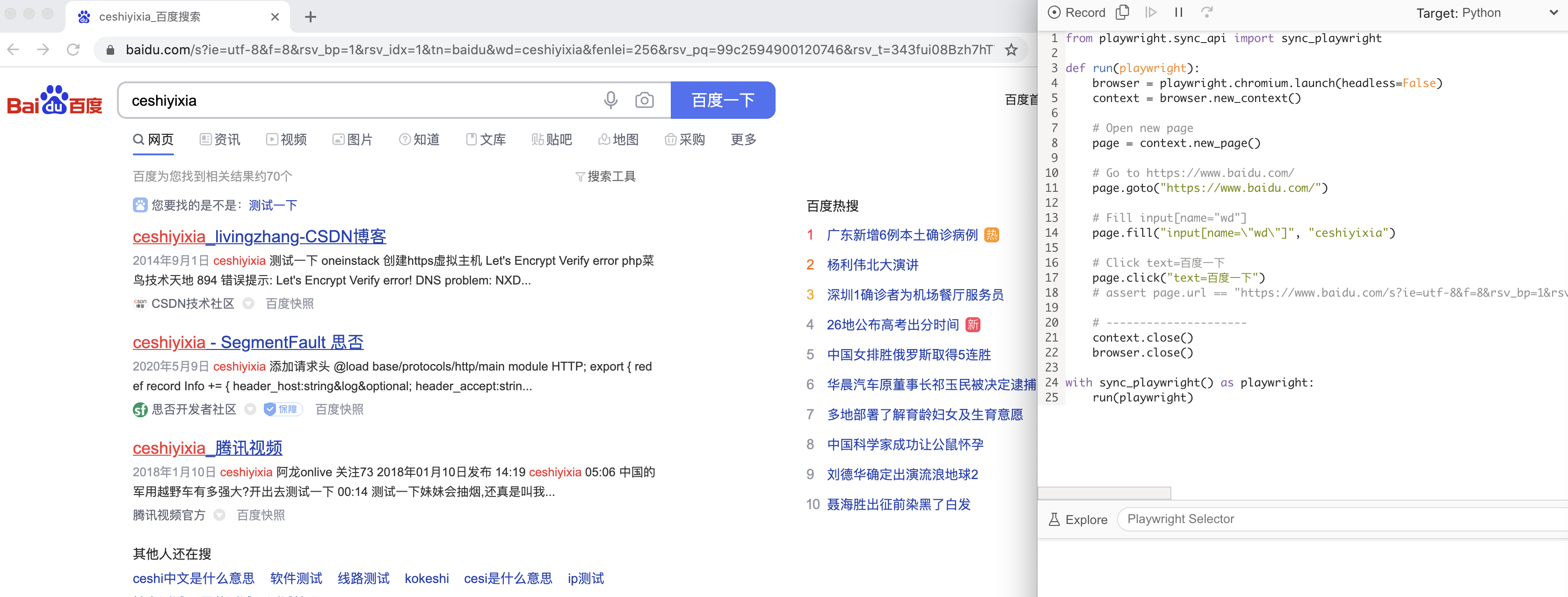Click the copy icon in Playwright inspector
Image resolution: width=1568 pixels, height=597 pixels.
(x=1122, y=12)
